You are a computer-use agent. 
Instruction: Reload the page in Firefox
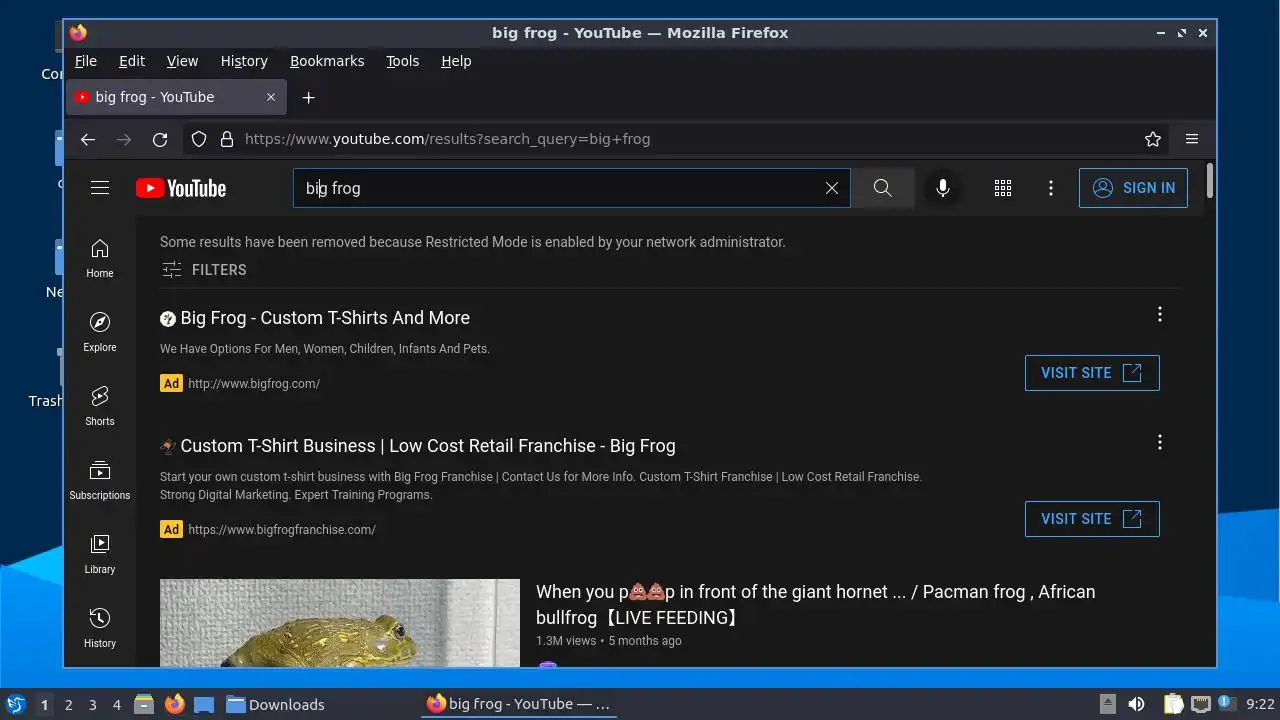[160, 139]
